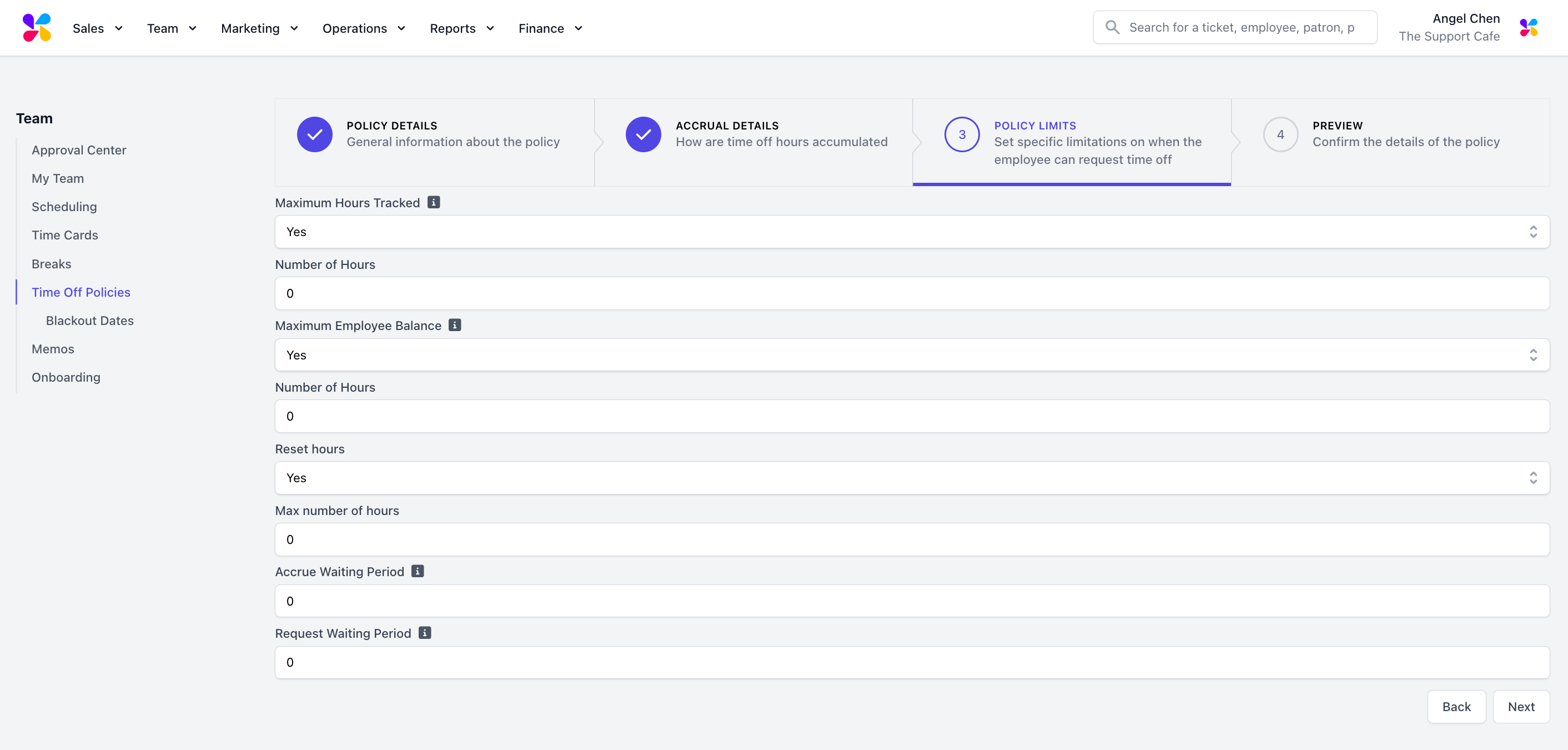This screenshot has width=1568, height=750.
Task: Focus the global search field
Action: 1235,27
